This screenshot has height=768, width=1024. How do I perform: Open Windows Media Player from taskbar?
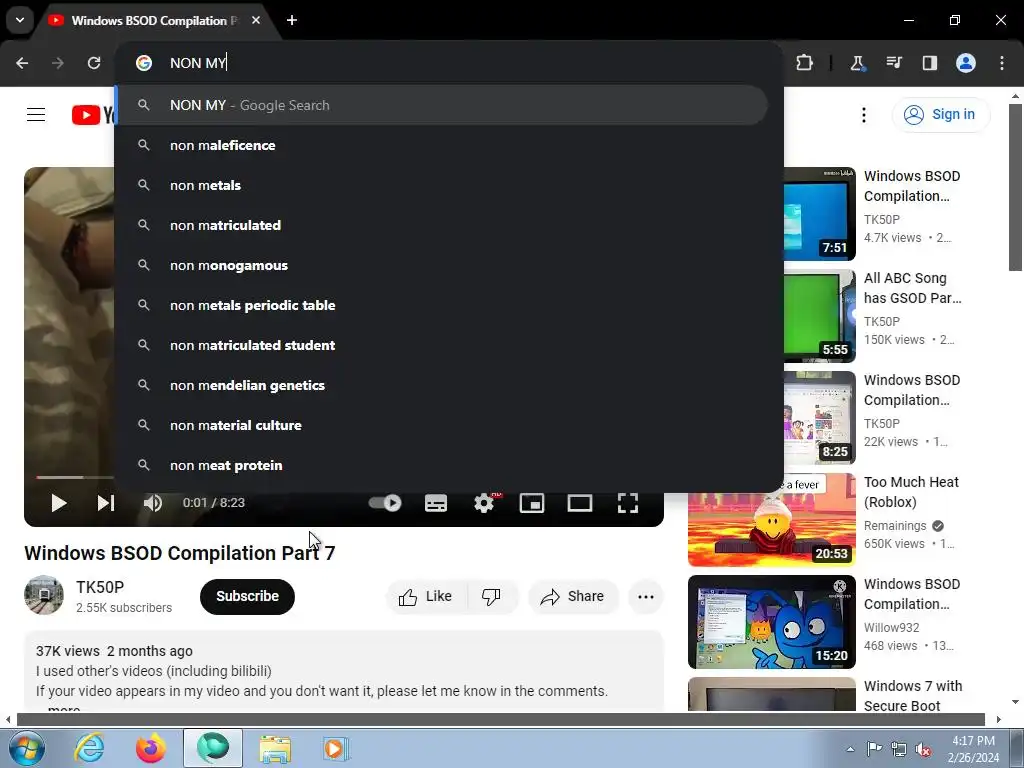337,748
